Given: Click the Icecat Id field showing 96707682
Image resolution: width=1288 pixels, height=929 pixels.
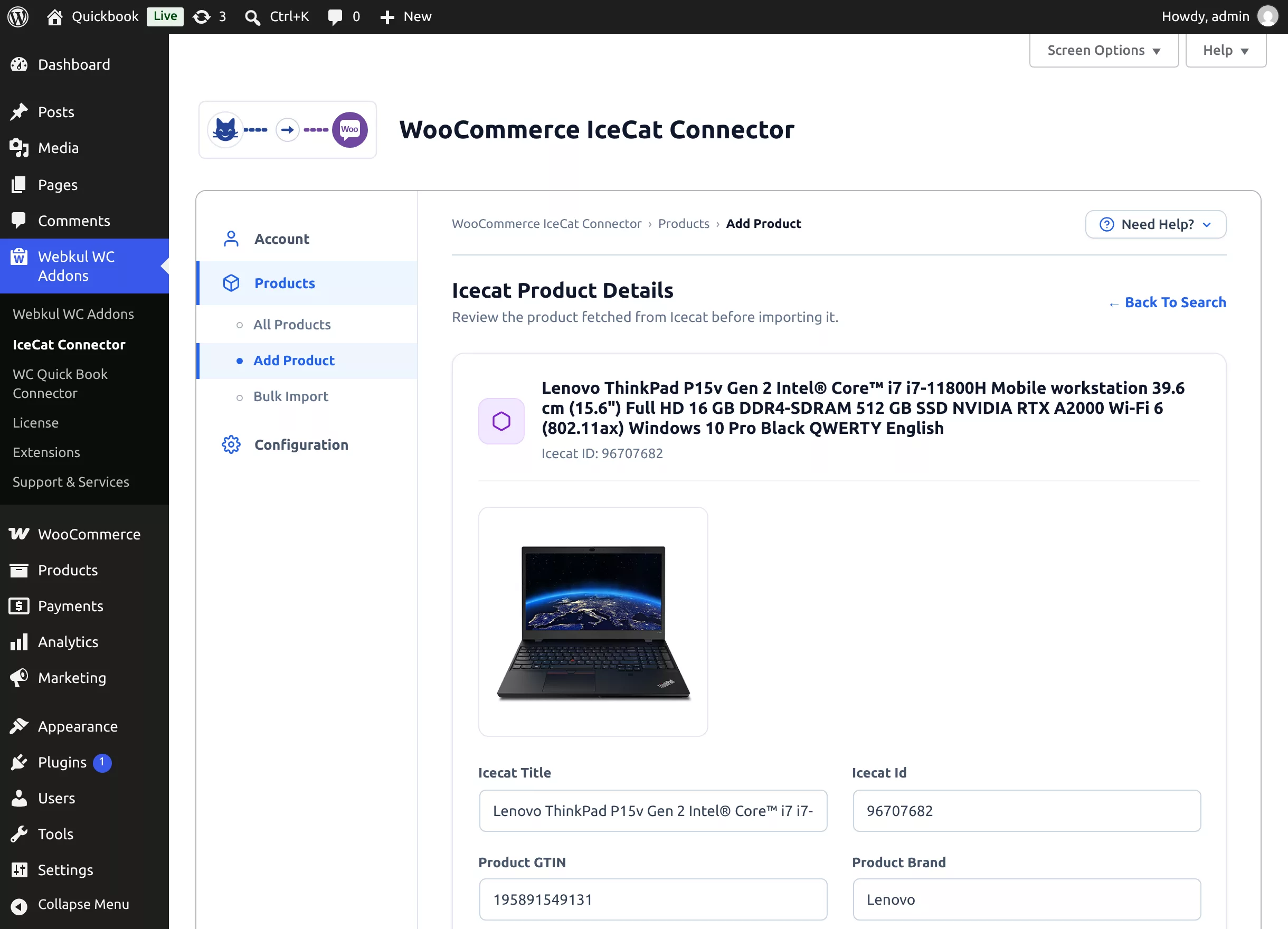Looking at the screenshot, I should click(x=1026, y=810).
